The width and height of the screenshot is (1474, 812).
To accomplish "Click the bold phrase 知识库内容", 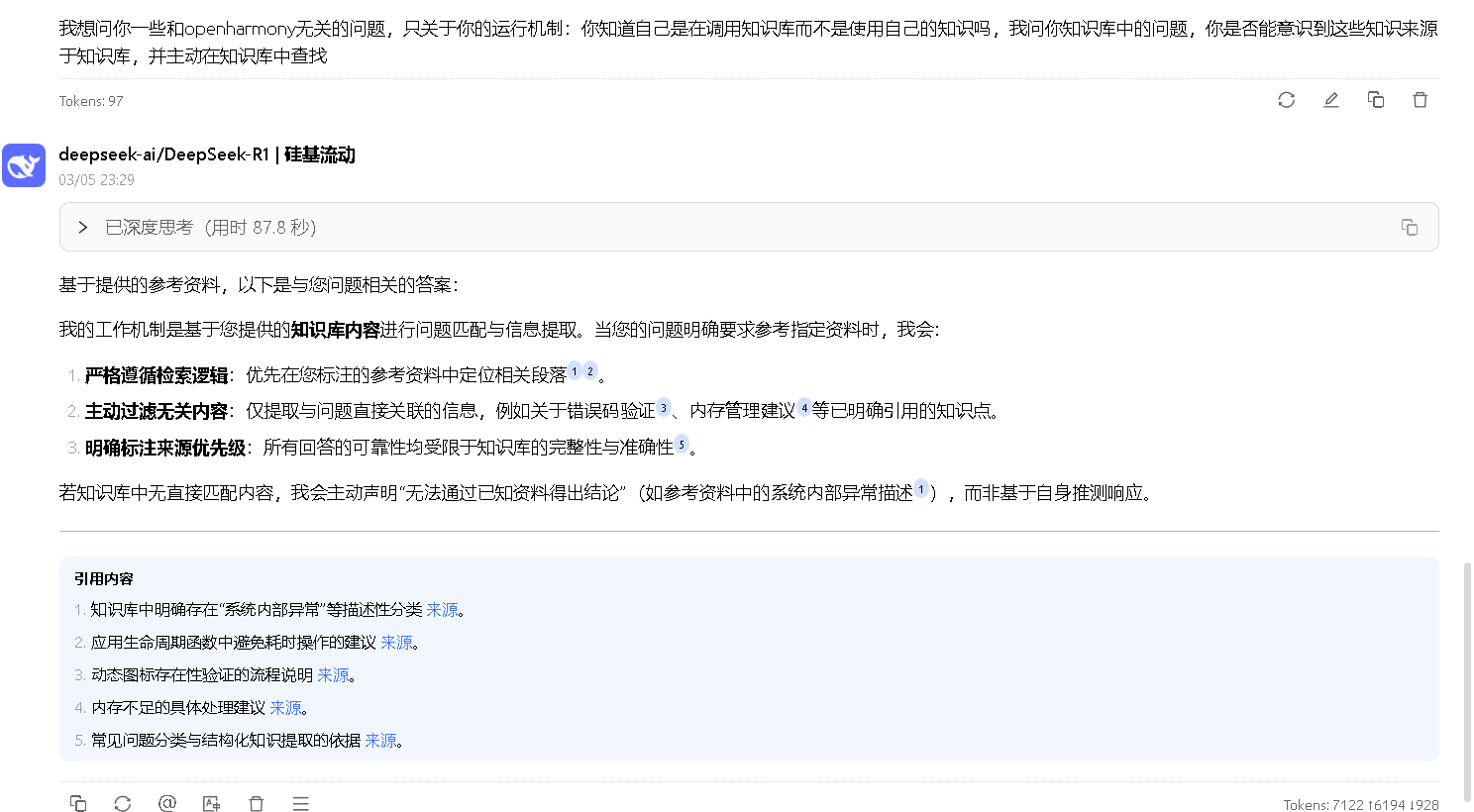I will (336, 330).
